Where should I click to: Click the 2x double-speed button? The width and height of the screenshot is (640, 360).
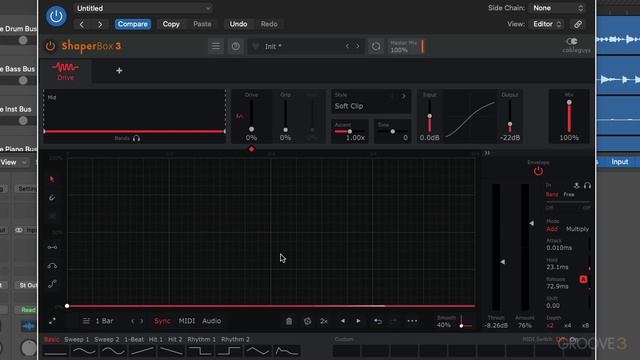[324, 321]
